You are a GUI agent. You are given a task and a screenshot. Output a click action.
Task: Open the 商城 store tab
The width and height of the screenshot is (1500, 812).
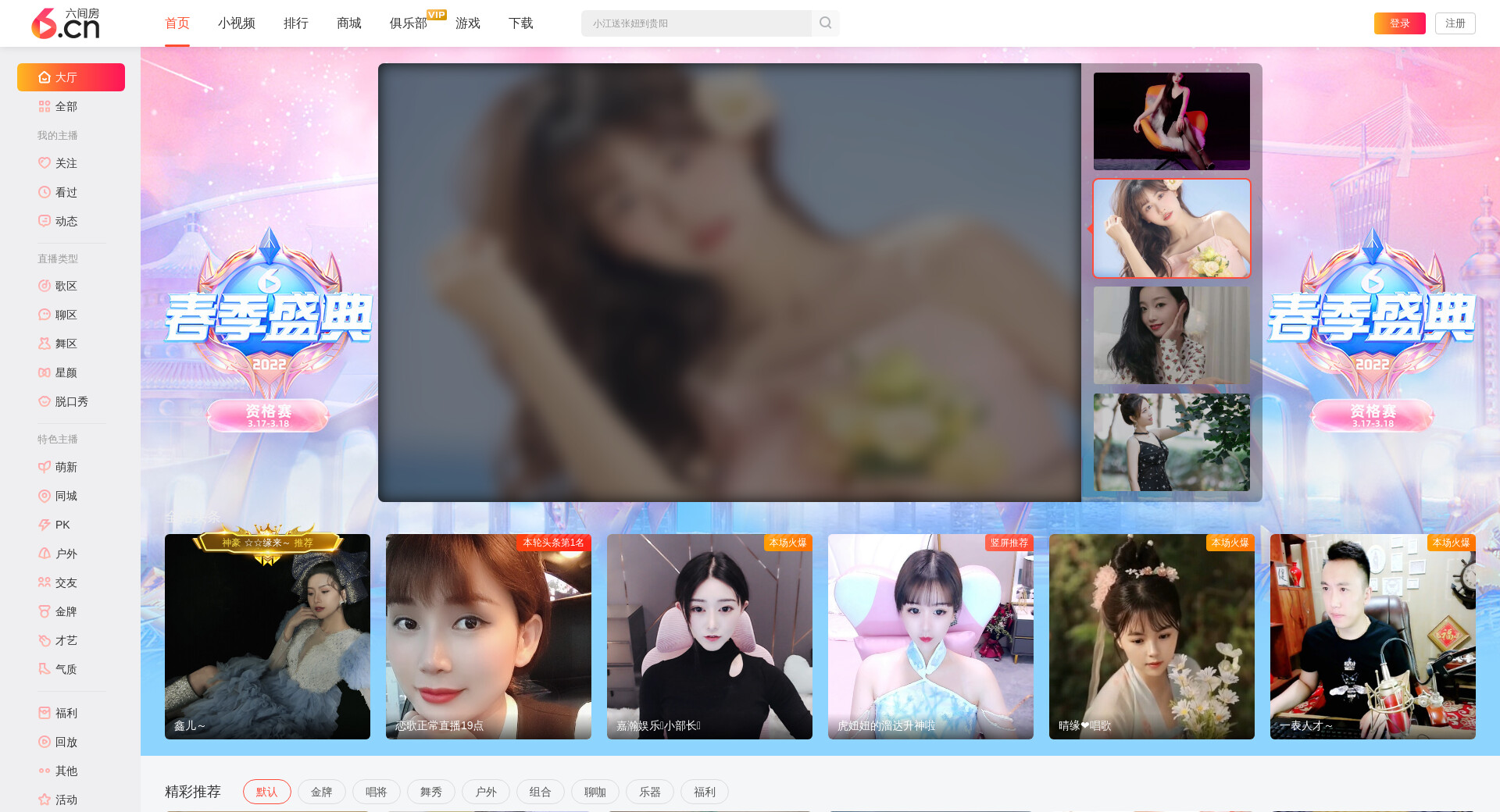tap(349, 23)
